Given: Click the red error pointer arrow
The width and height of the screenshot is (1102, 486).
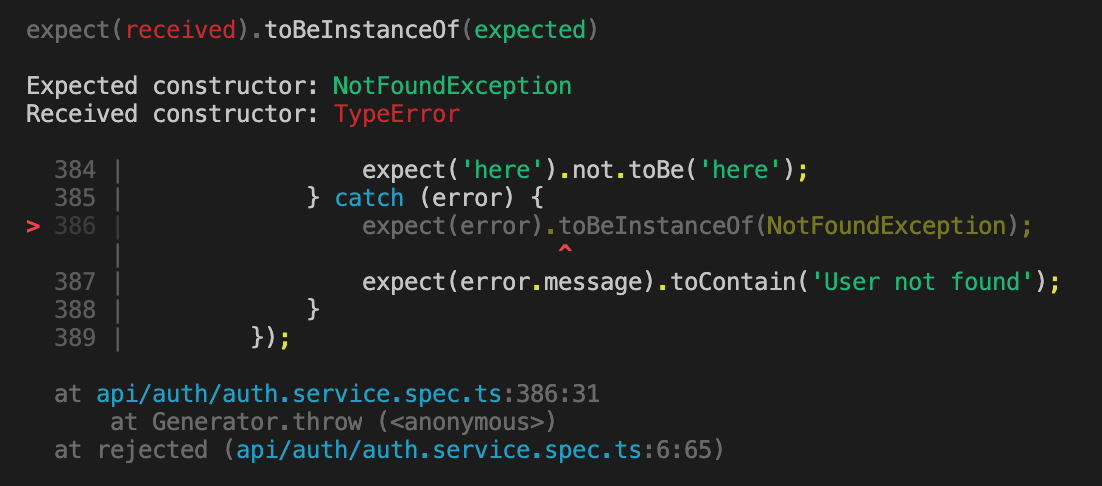Looking at the screenshot, I should tap(33, 226).
